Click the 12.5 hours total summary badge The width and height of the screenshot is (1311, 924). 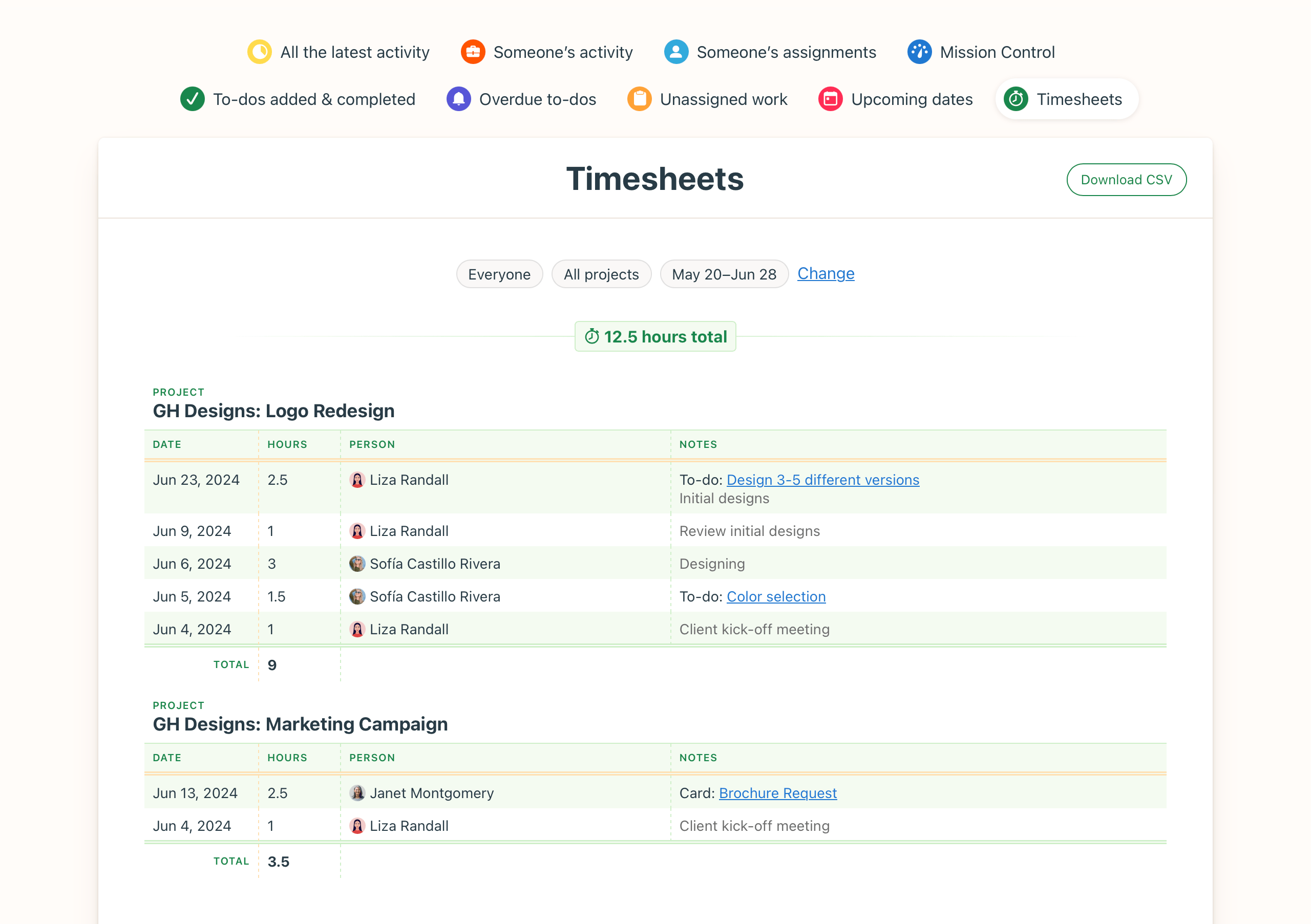click(x=655, y=336)
